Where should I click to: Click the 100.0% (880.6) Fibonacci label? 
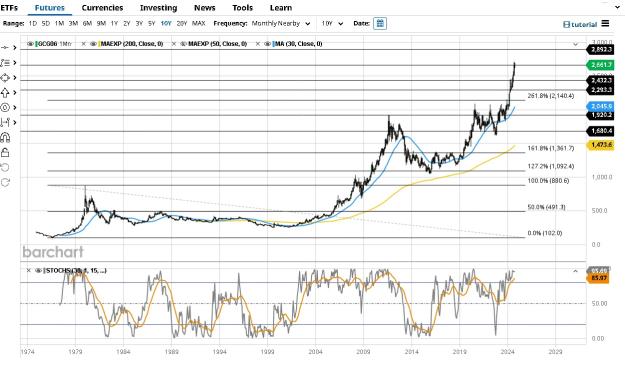point(548,181)
